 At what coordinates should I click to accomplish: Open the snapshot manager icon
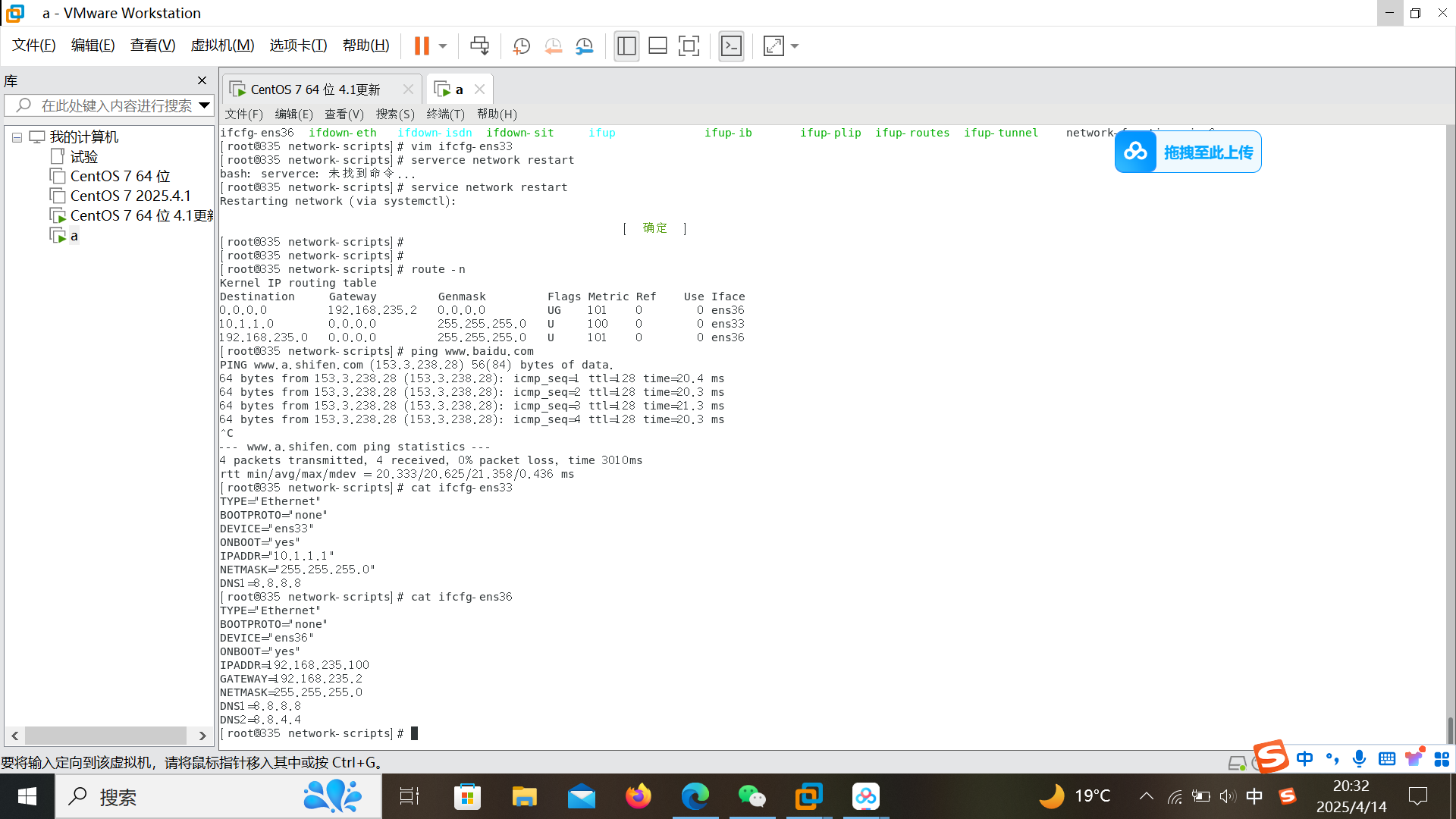[584, 46]
